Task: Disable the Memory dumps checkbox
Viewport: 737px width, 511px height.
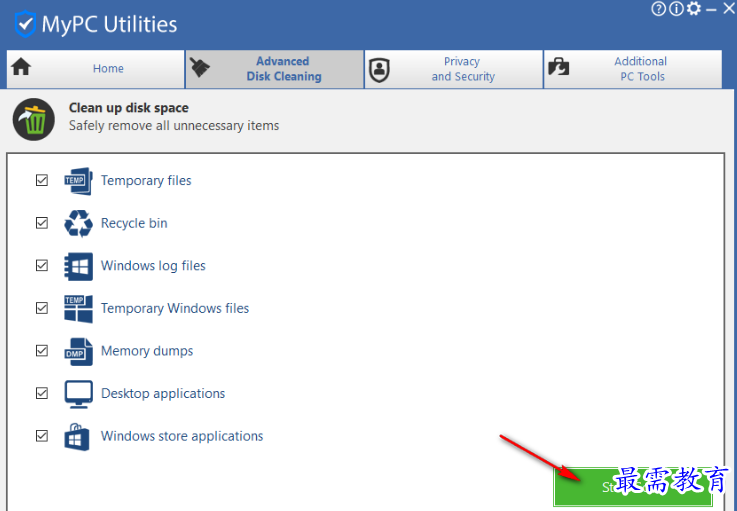Action: click(42, 351)
